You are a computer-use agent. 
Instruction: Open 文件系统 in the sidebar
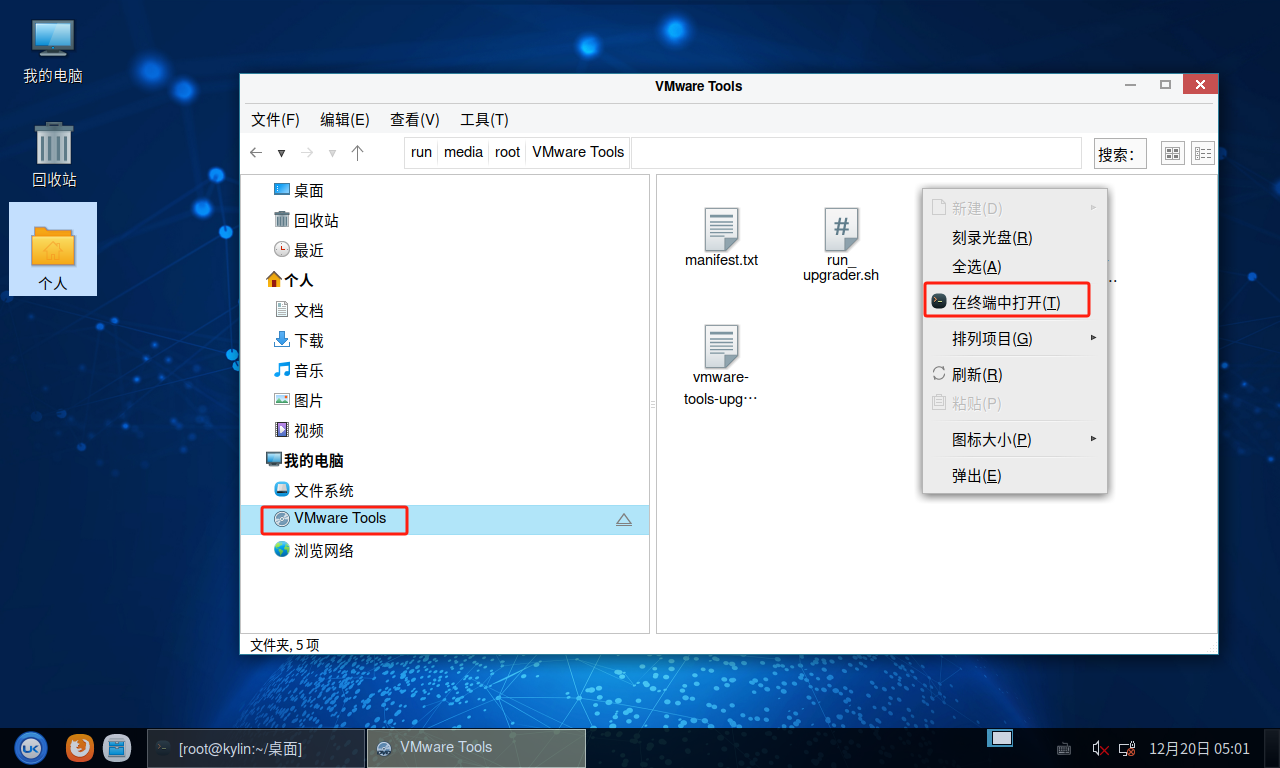[x=323, y=491]
